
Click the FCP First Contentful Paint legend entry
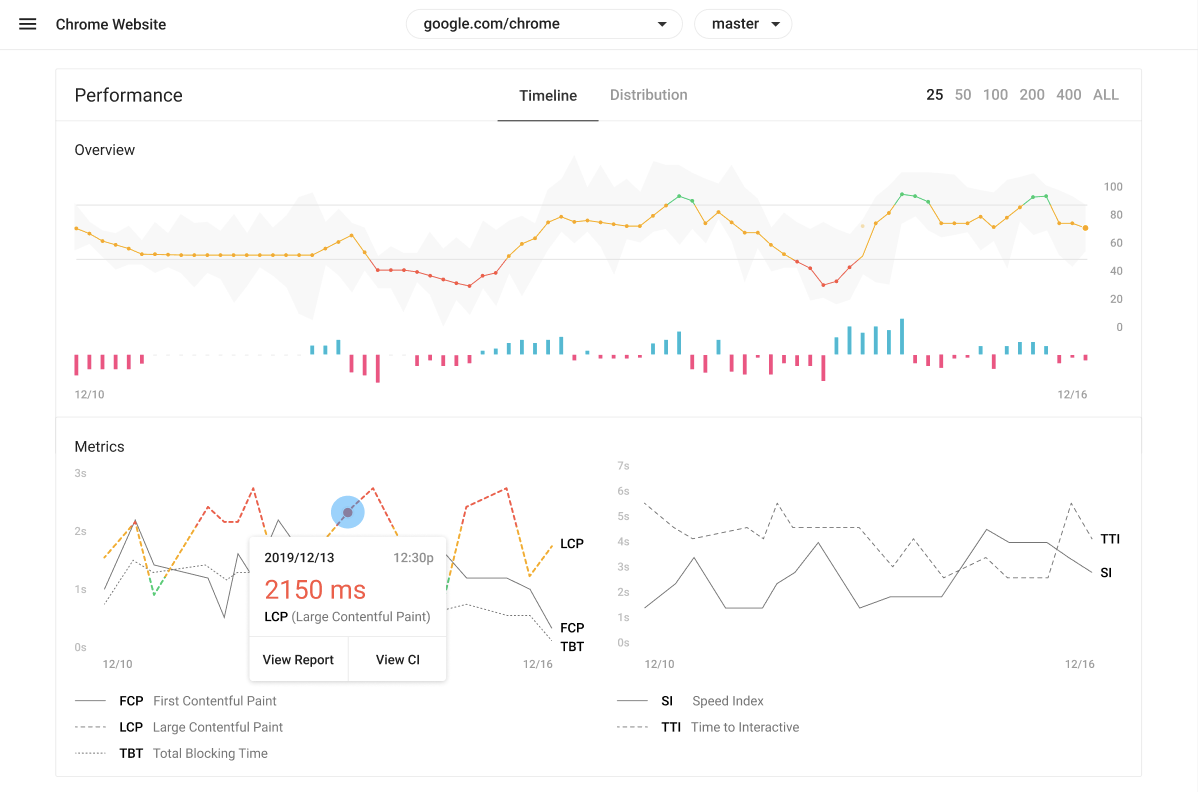[176, 700]
